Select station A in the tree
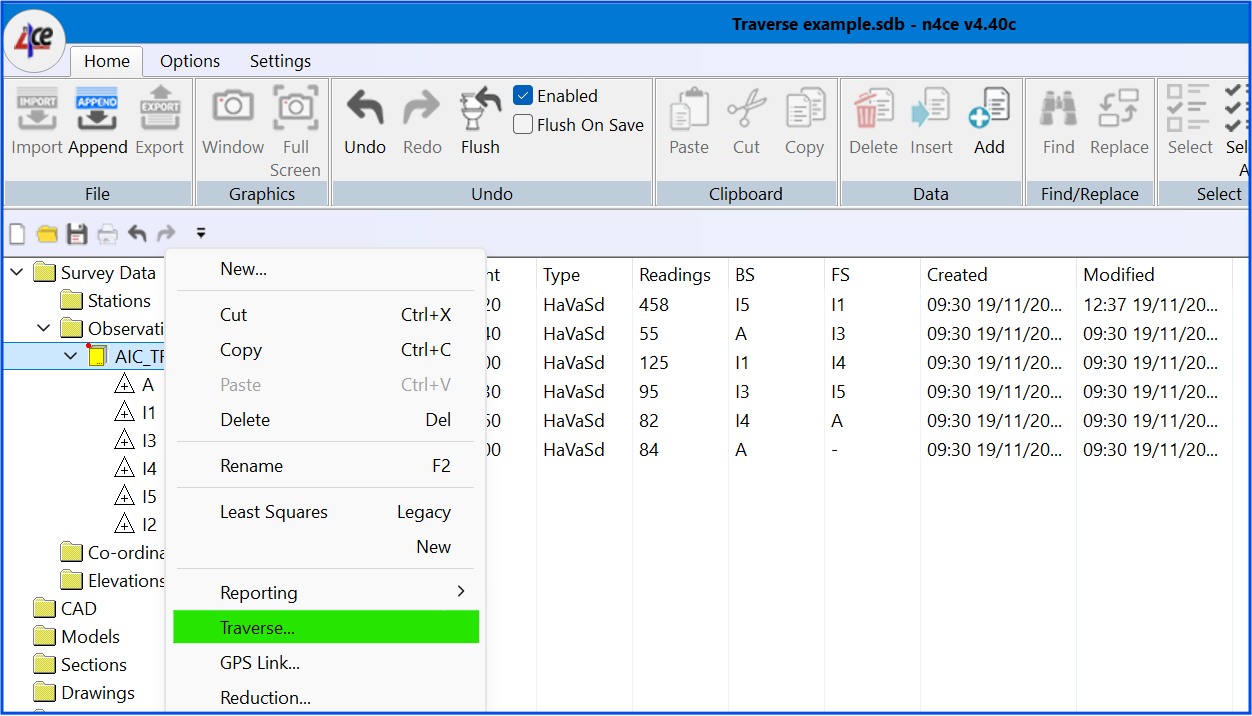 135,384
